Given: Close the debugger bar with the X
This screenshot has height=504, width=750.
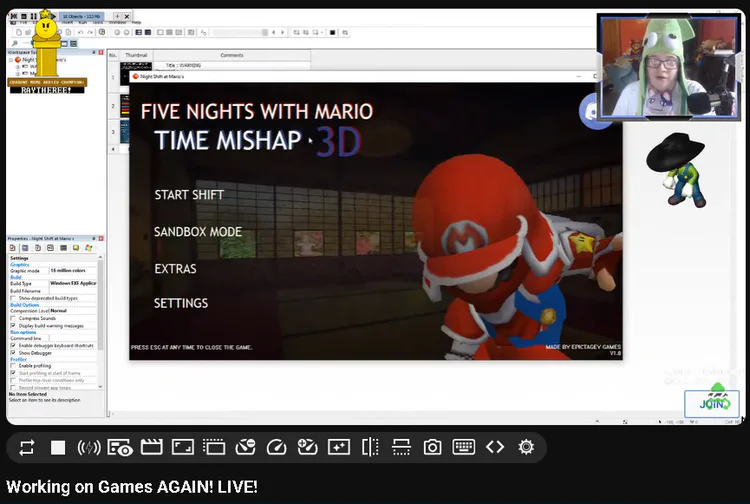Looking at the screenshot, I should click(x=127, y=16).
